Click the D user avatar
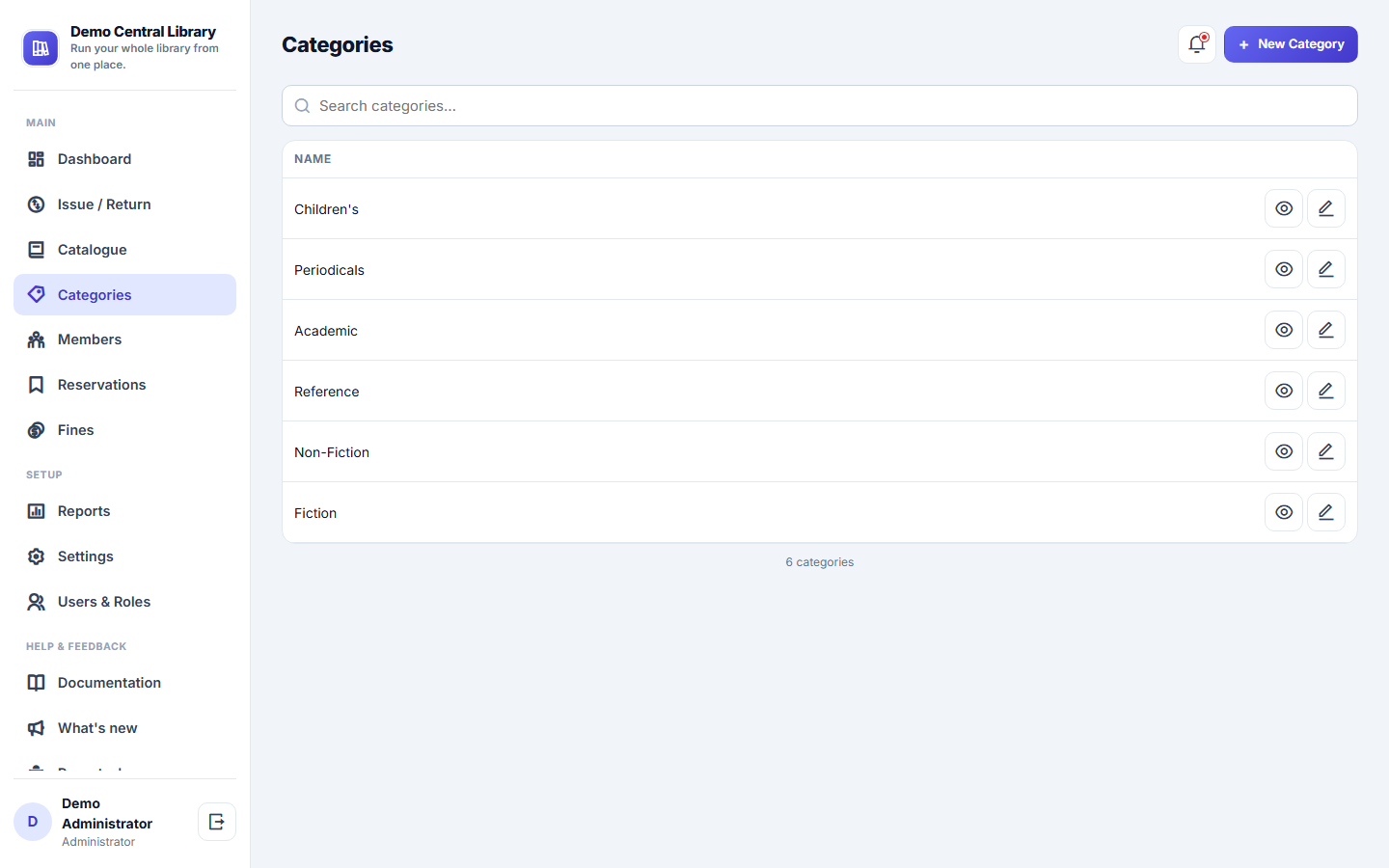The image size is (1389, 868). (x=33, y=822)
